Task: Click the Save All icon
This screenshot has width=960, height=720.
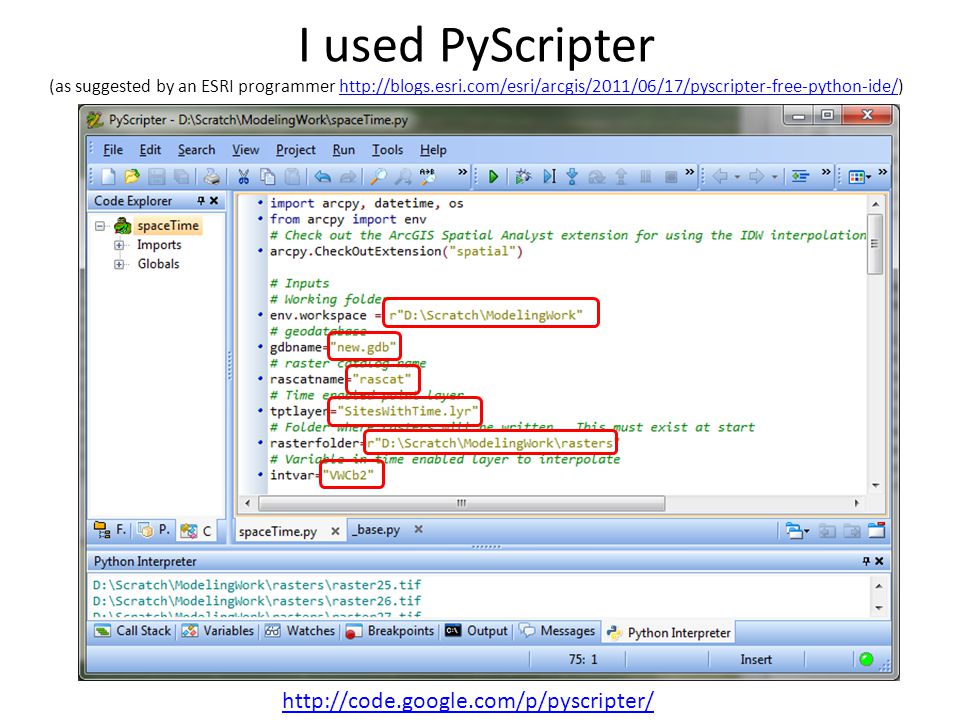Action: (x=181, y=176)
